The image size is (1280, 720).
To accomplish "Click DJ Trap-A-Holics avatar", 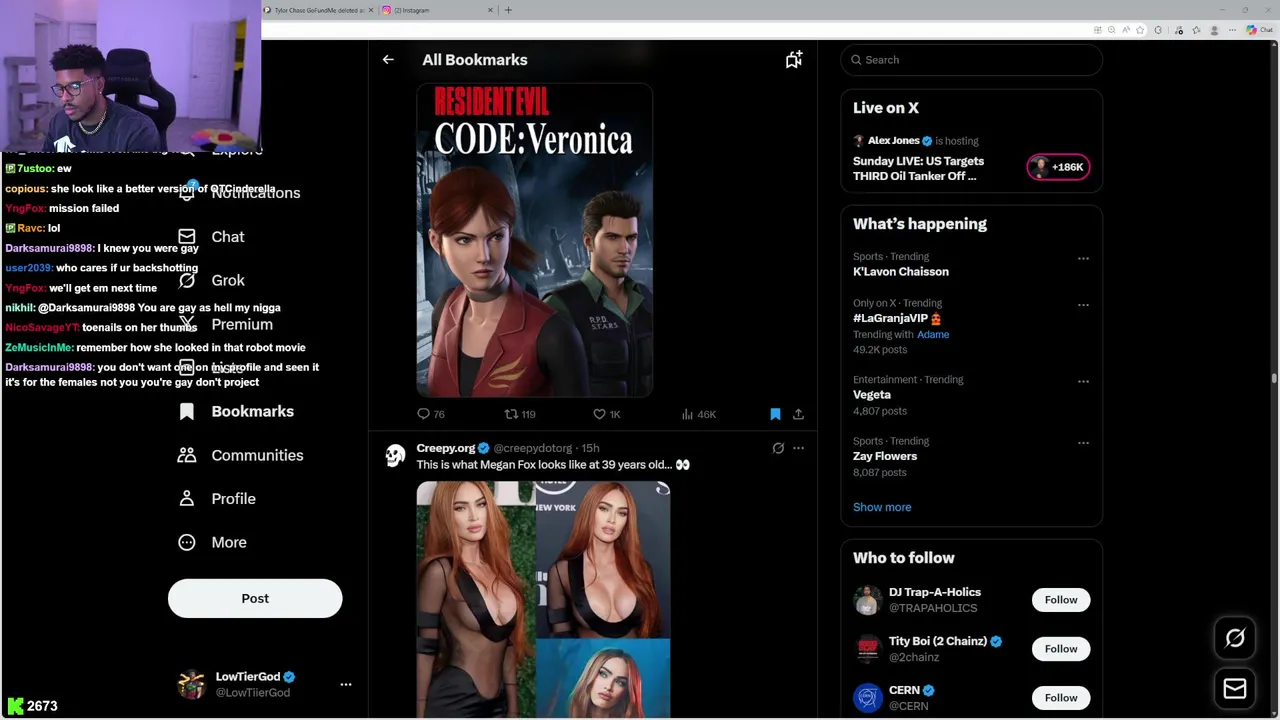I will tap(867, 600).
